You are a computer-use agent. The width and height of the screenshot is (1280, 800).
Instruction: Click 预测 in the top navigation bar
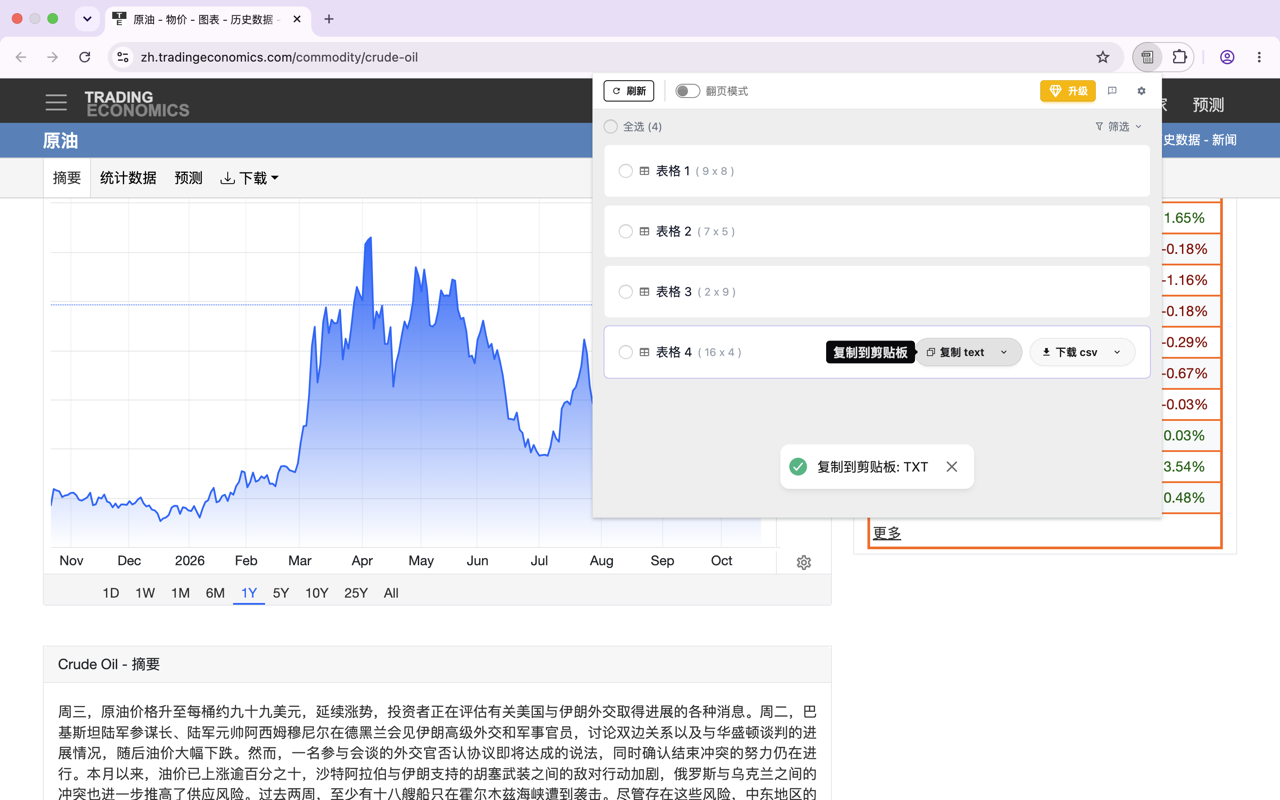pos(1208,104)
